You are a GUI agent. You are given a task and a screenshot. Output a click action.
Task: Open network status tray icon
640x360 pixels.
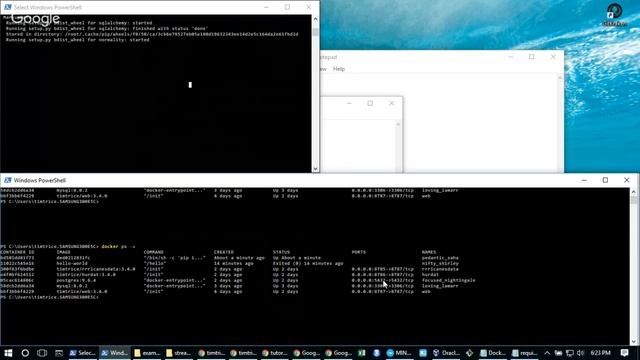(x=570, y=353)
